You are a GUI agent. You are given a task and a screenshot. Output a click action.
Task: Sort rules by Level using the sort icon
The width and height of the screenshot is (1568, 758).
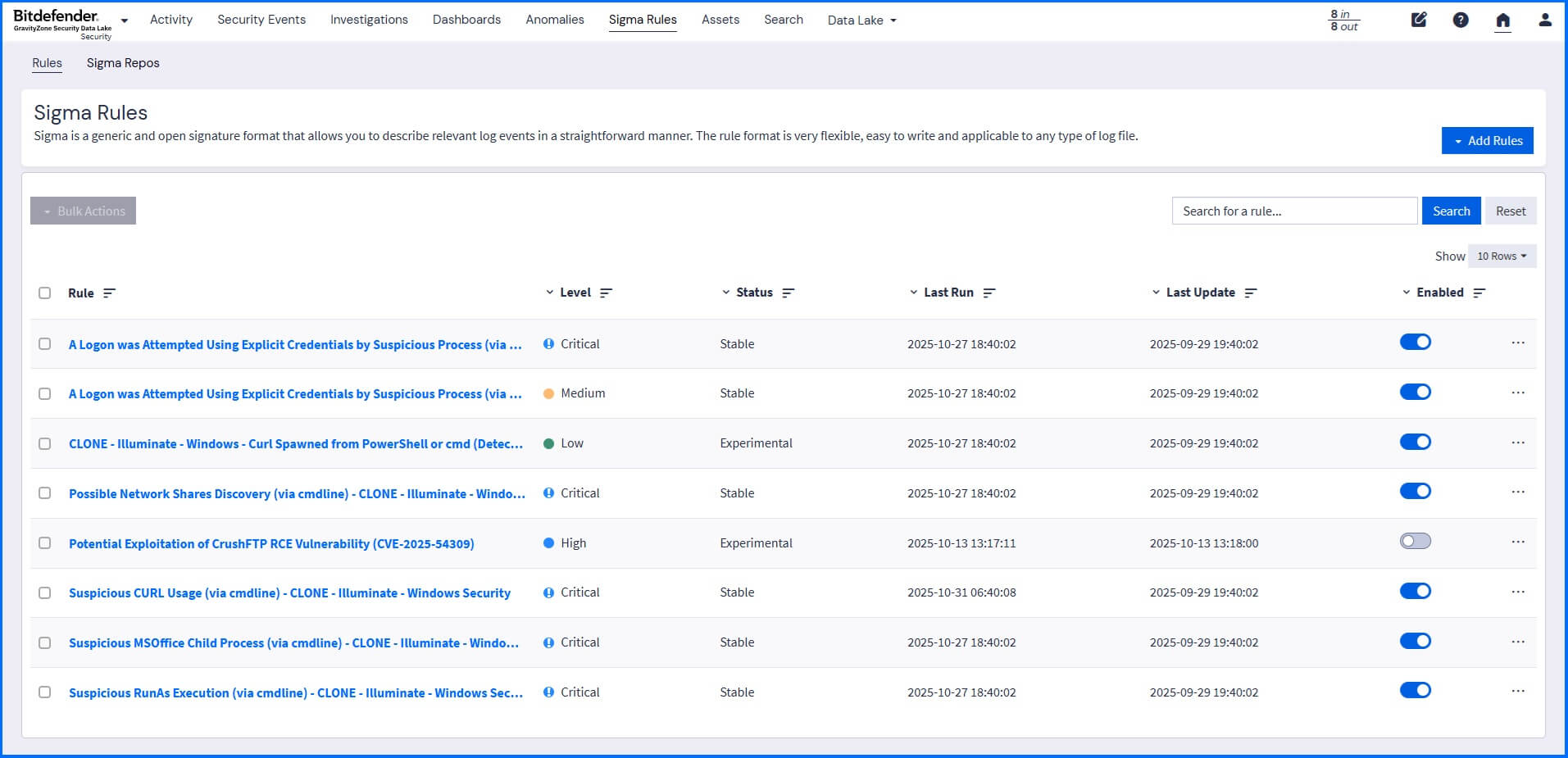pyautogui.click(x=607, y=292)
